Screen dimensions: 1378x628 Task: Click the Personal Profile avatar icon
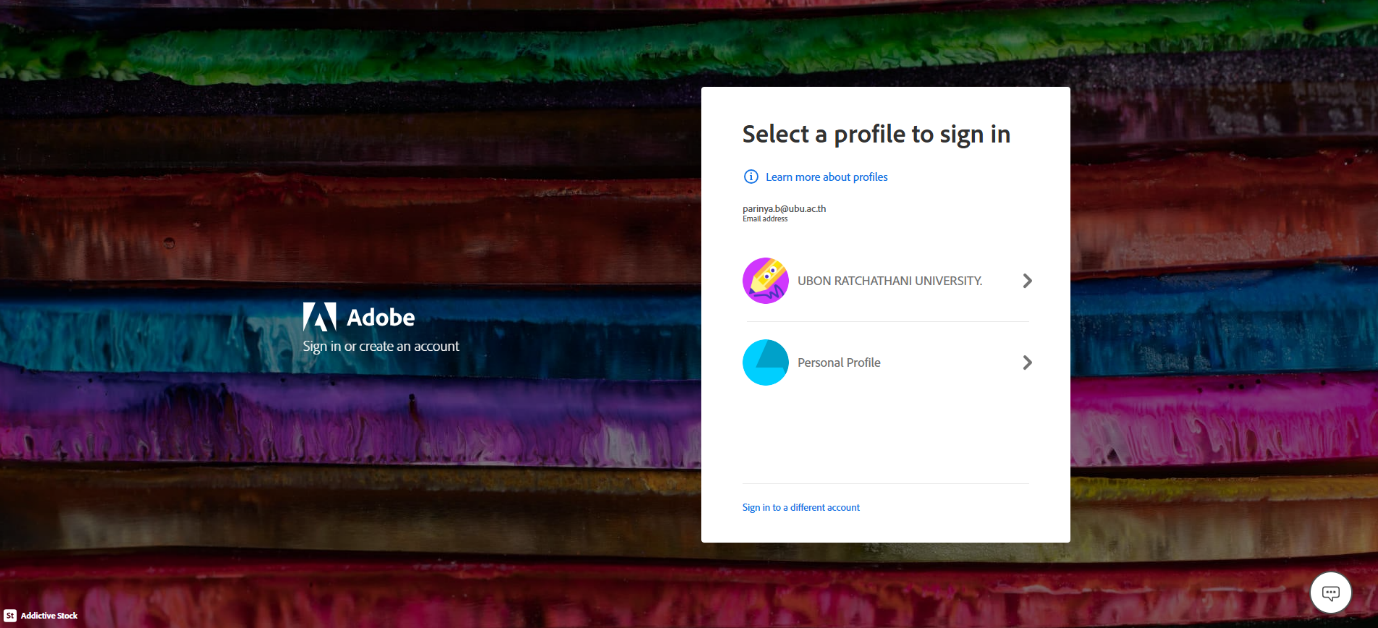(x=766, y=363)
